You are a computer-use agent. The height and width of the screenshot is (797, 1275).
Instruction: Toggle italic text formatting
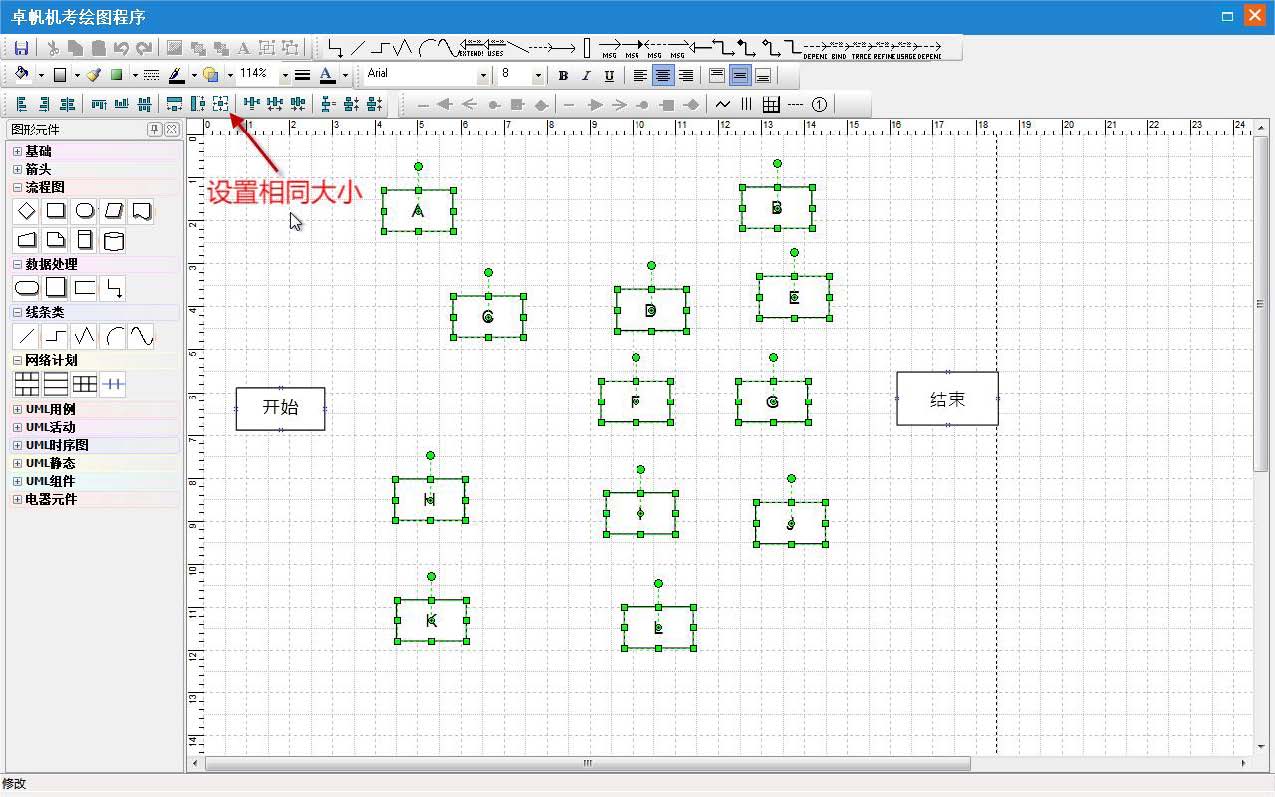click(x=586, y=75)
